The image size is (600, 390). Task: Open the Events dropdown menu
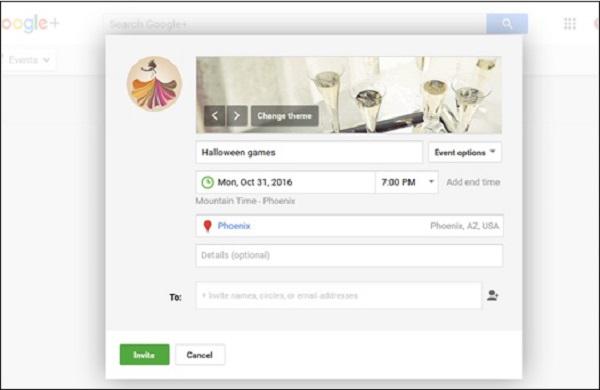click(29, 60)
